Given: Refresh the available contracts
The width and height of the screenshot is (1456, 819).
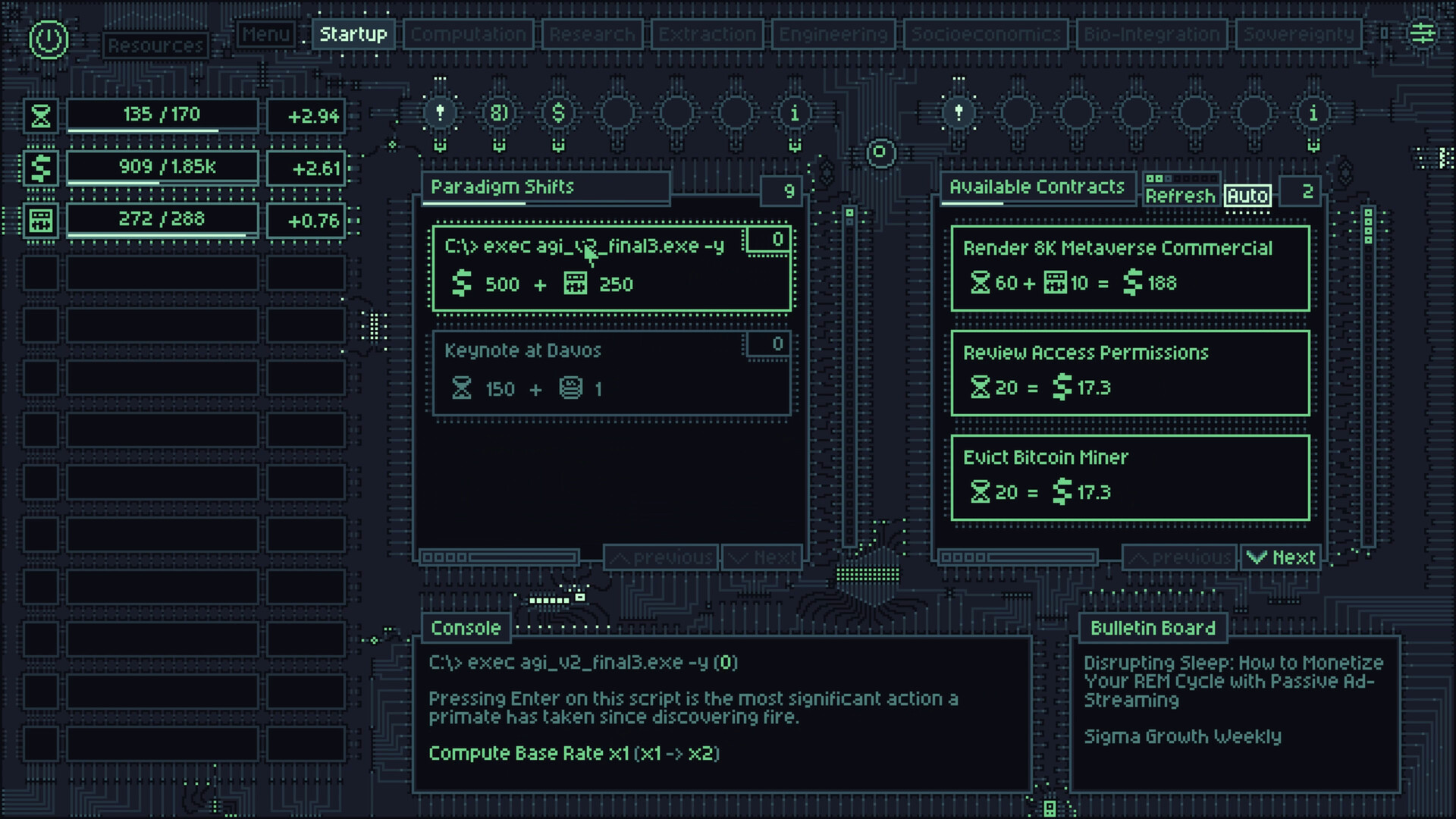Looking at the screenshot, I should click(x=1181, y=196).
